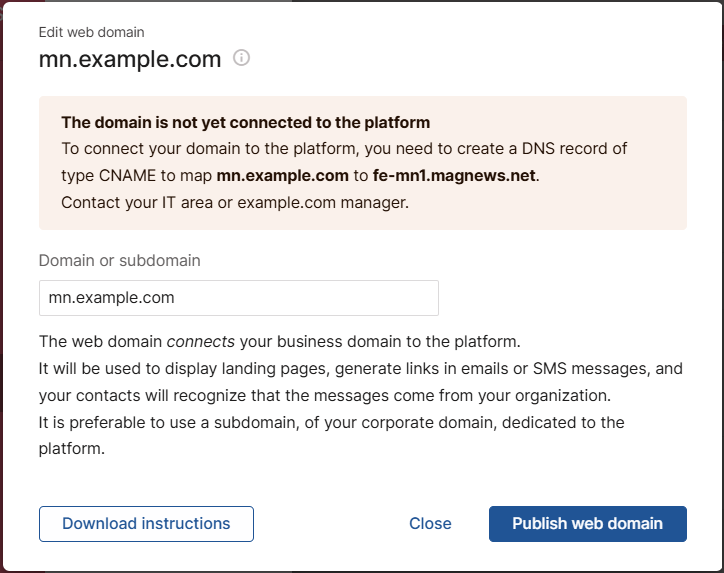Click the sentence about preferring a subdomain
The width and height of the screenshot is (724, 573).
click(330, 422)
